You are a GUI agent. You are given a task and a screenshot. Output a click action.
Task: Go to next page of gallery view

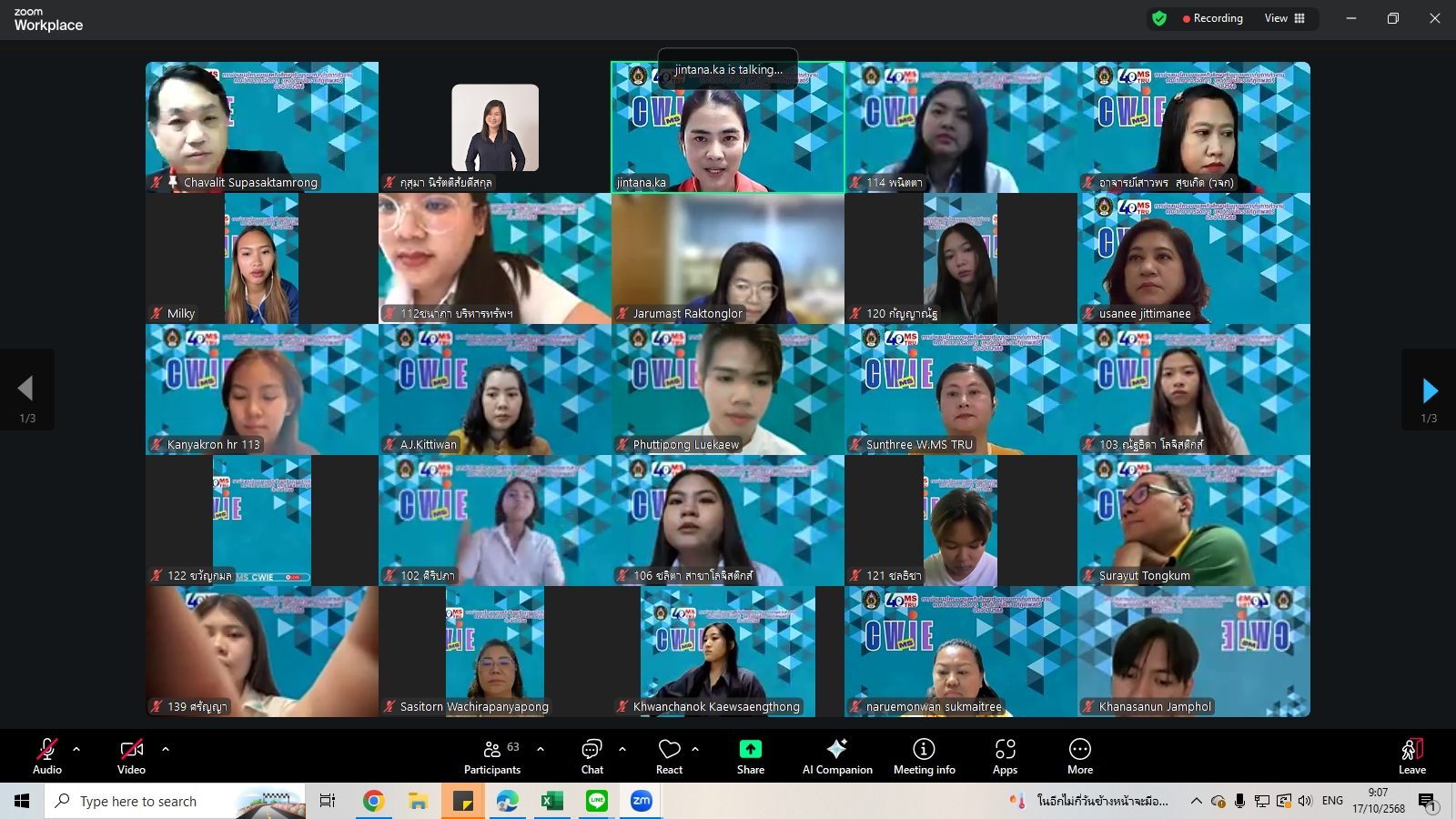point(1430,390)
